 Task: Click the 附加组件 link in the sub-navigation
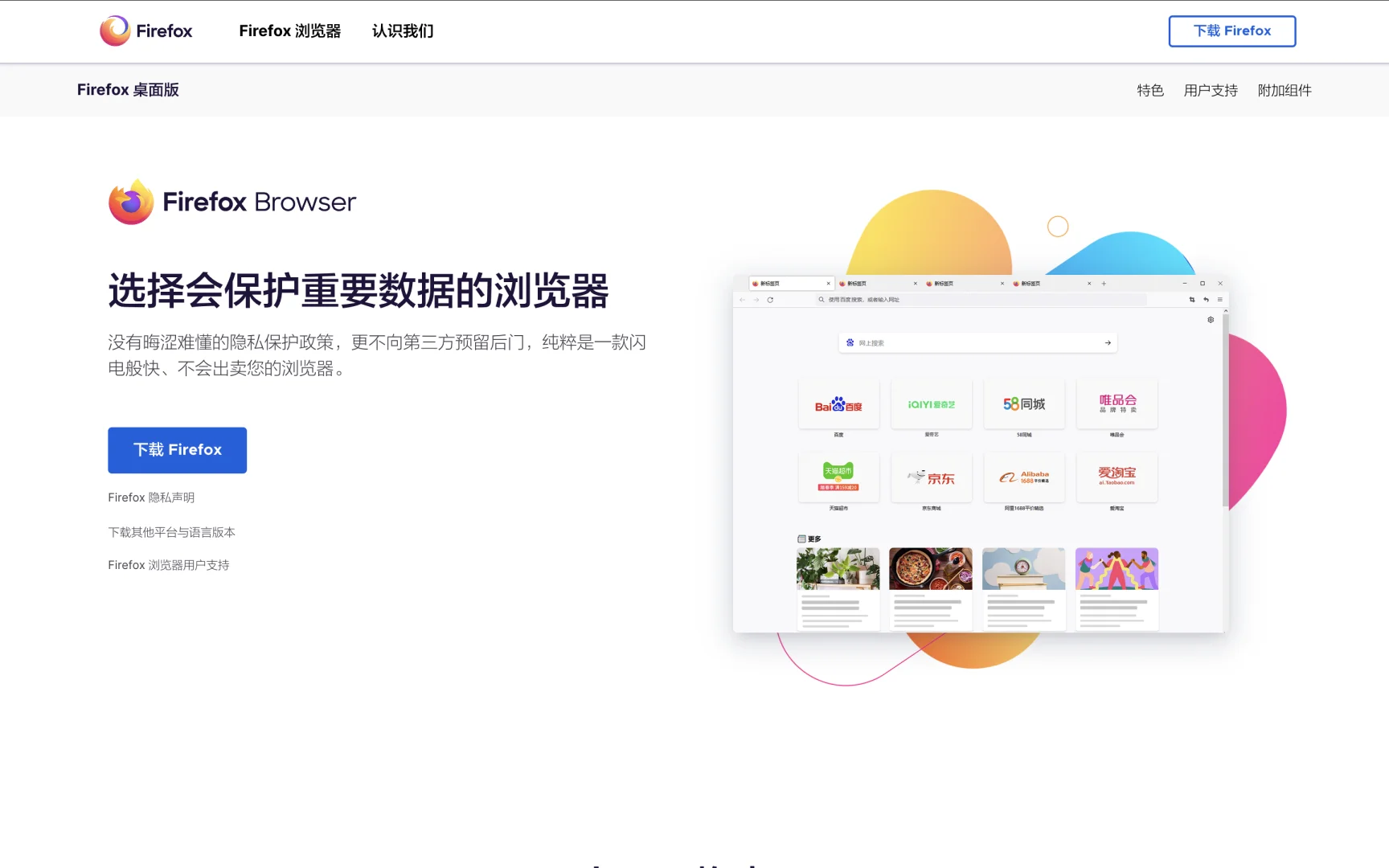(x=1285, y=90)
